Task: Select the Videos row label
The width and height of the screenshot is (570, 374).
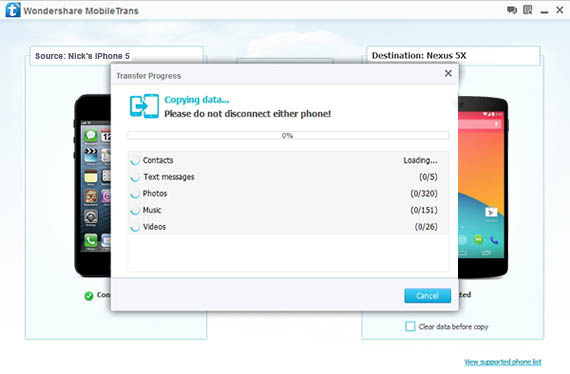Action: point(154,227)
